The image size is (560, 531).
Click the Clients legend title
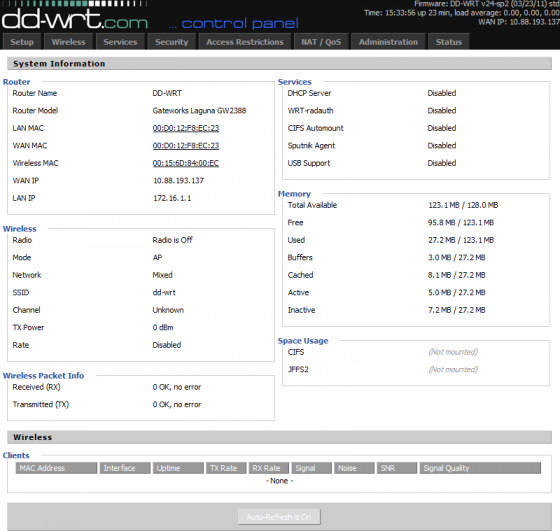point(16,456)
